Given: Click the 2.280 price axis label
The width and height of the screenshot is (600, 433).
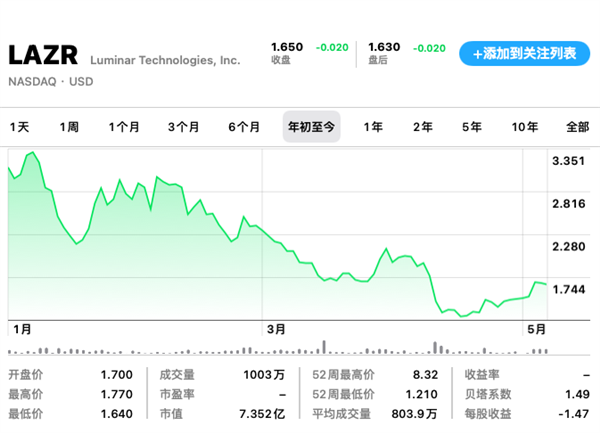Looking at the screenshot, I should coord(569,247).
